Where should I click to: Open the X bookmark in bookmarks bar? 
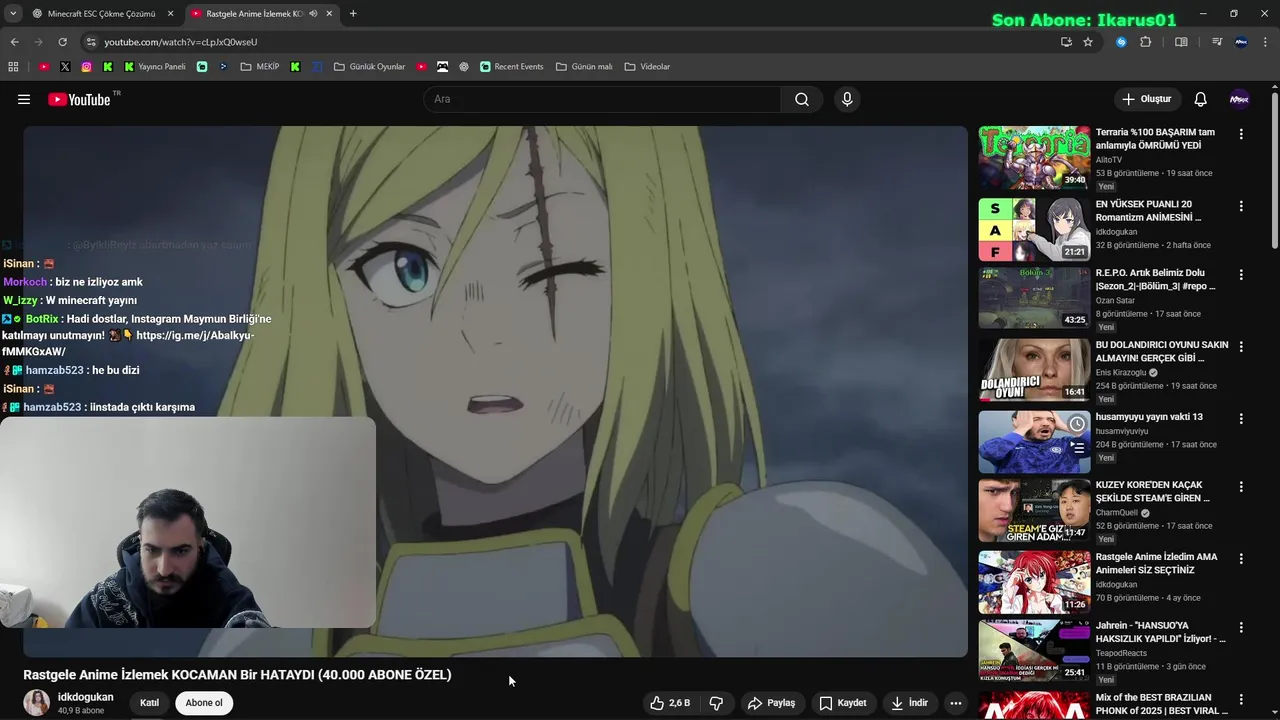click(x=65, y=67)
